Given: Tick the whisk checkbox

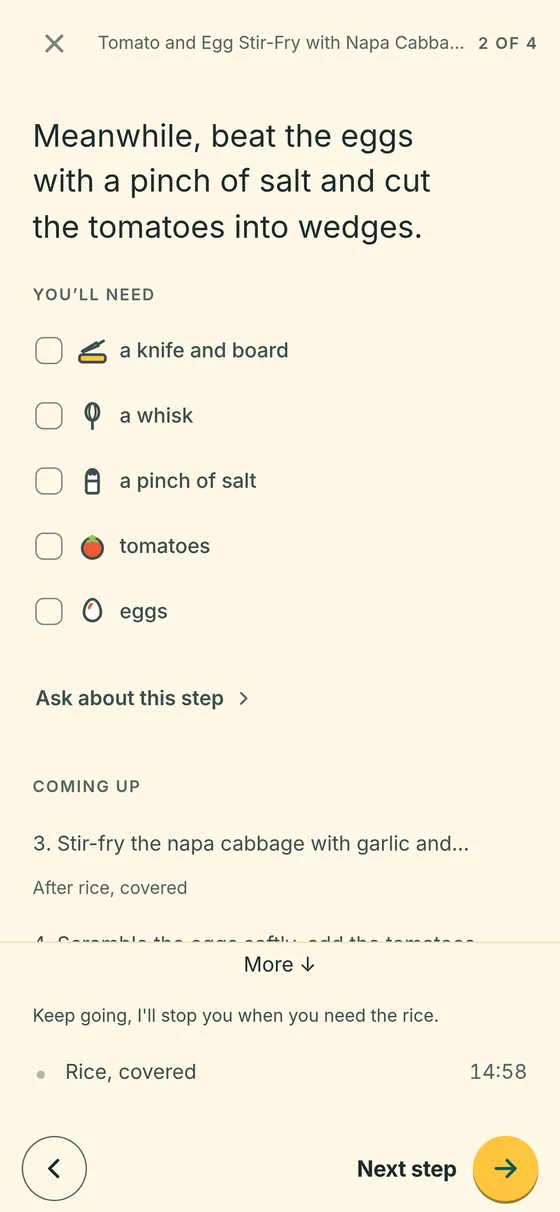Looking at the screenshot, I should point(49,416).
